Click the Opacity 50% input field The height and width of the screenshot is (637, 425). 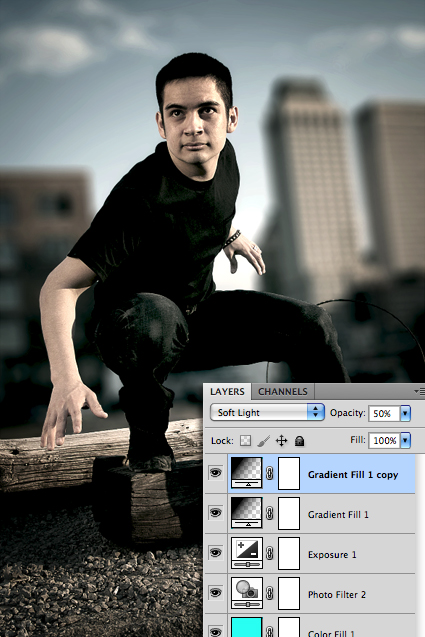pyautogui.click(x=384, y=413)
